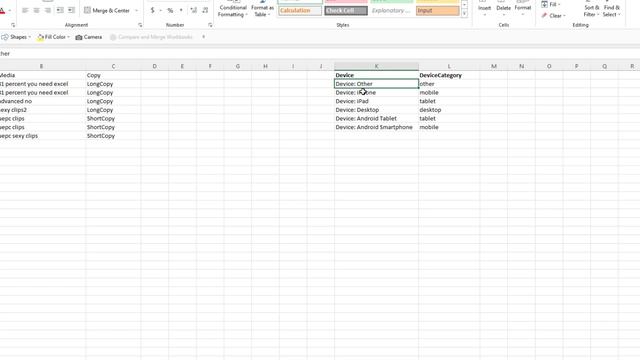Apply Percent Style format
The height and width of the screenshot is (360, 640).
pyautogui.click(x=170, y=10)
